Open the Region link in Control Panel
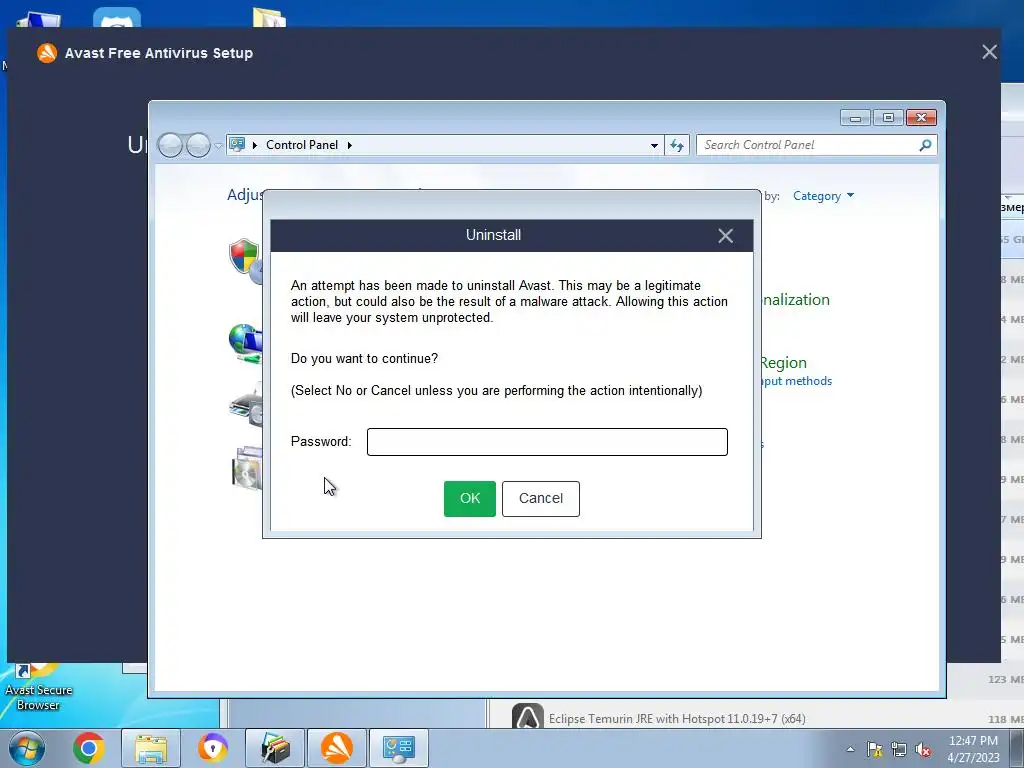Screen dimensions: 1024x768 784,362
